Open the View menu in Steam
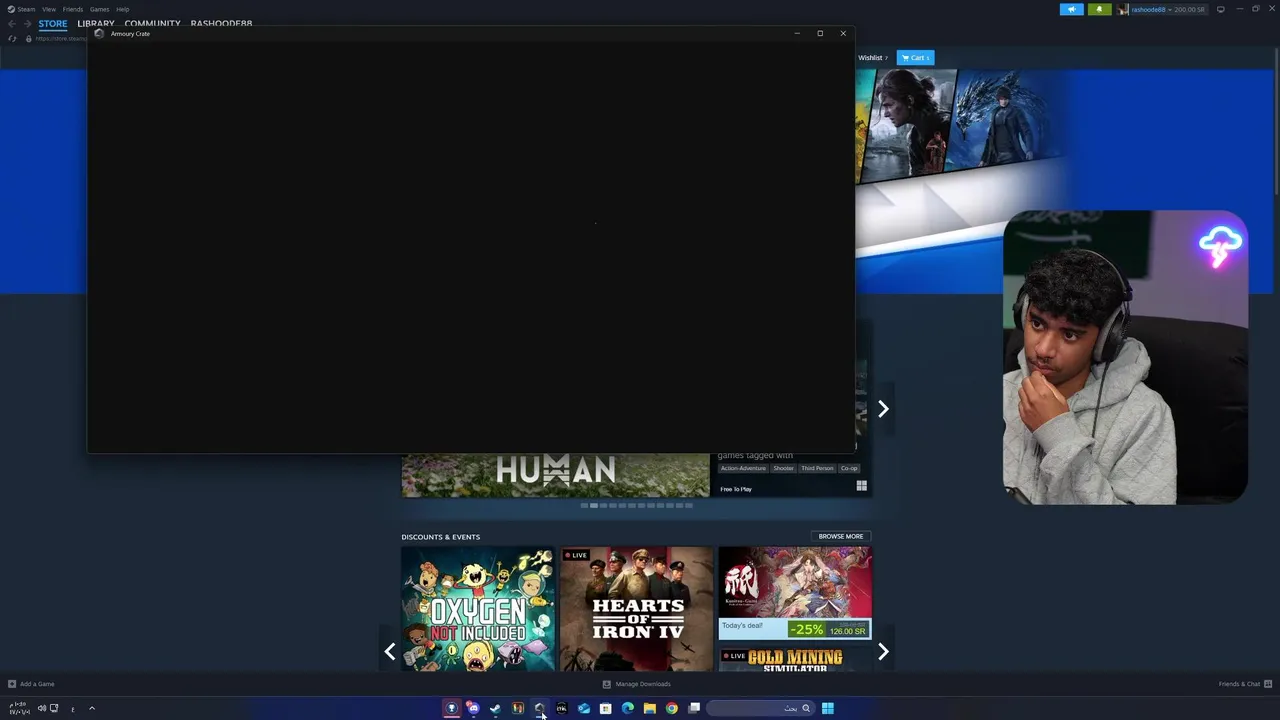 coord(48,9)
